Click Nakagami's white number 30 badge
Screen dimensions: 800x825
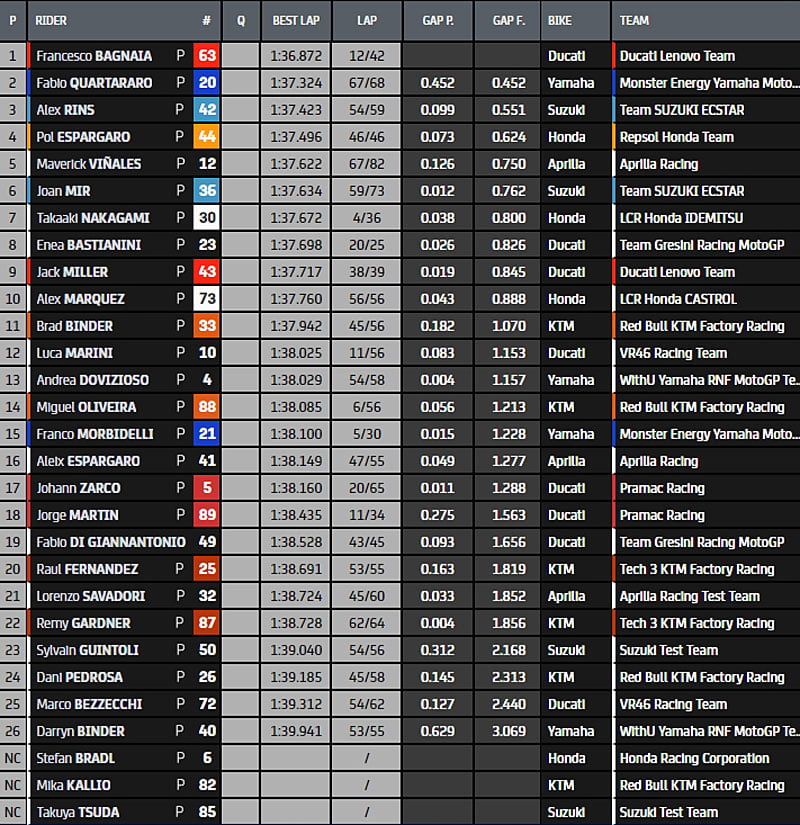click(x=206, y=218)
